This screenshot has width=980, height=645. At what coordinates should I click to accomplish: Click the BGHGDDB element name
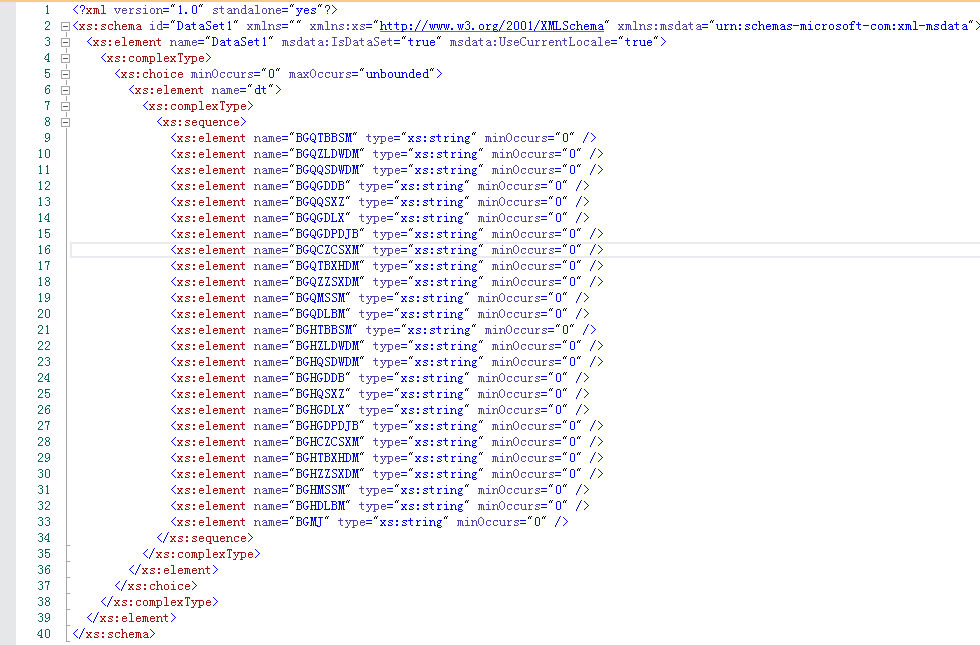click(x=320, y=378)
